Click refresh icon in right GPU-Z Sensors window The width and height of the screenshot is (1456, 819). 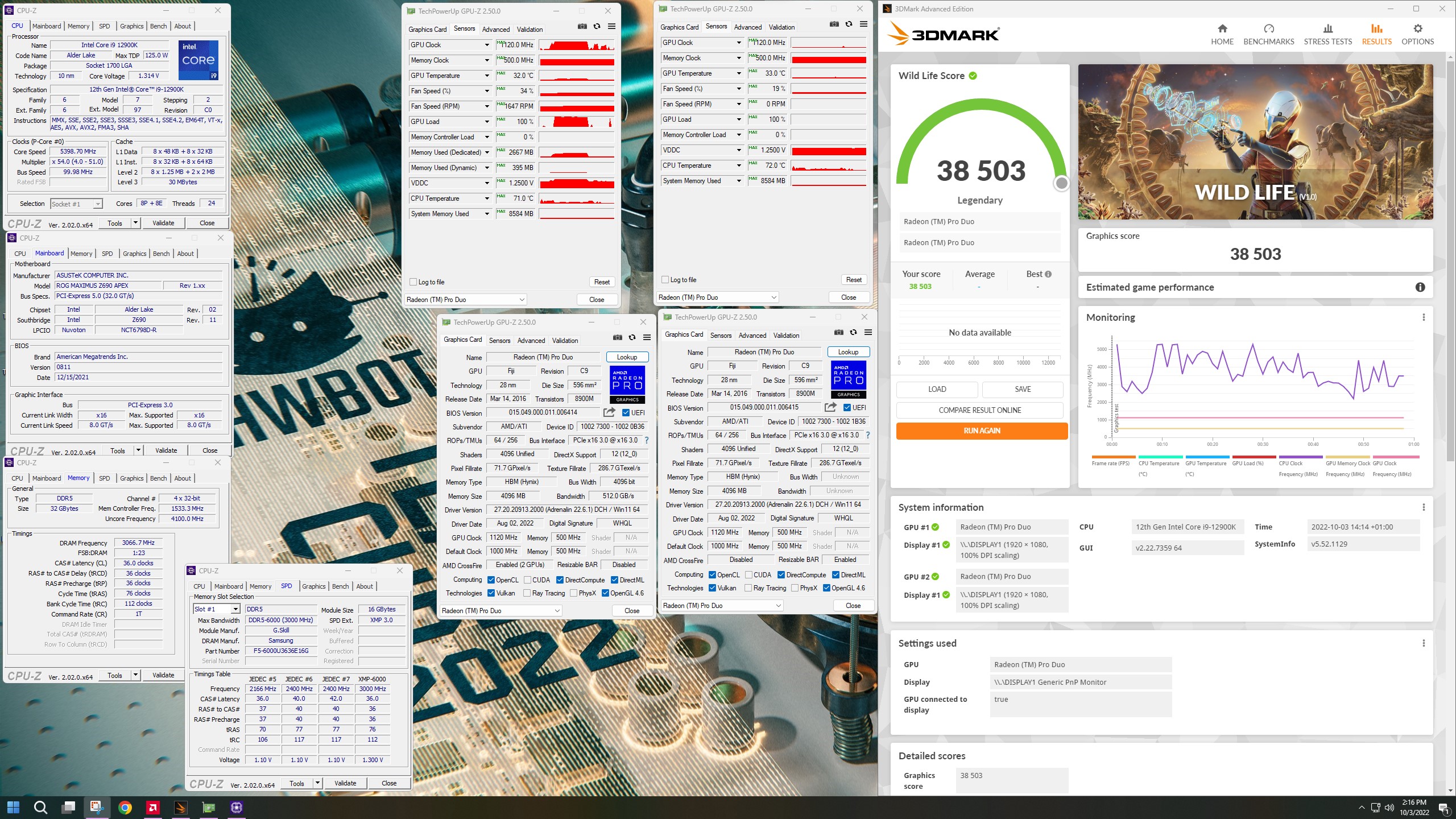click(x=849, y=24)
